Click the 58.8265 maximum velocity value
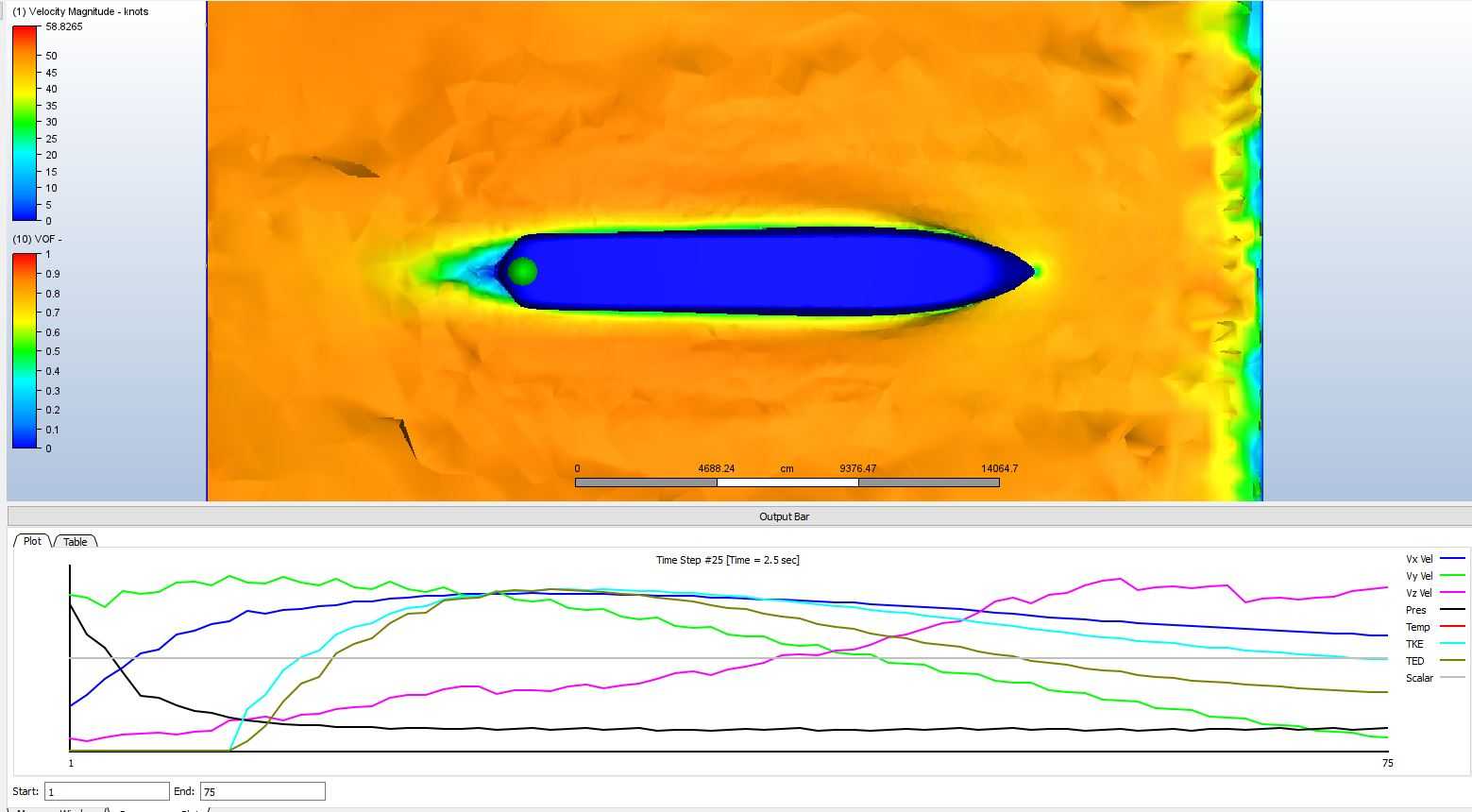The height and width of the screenshot is (812, 1472). click(x=64, y=26)
